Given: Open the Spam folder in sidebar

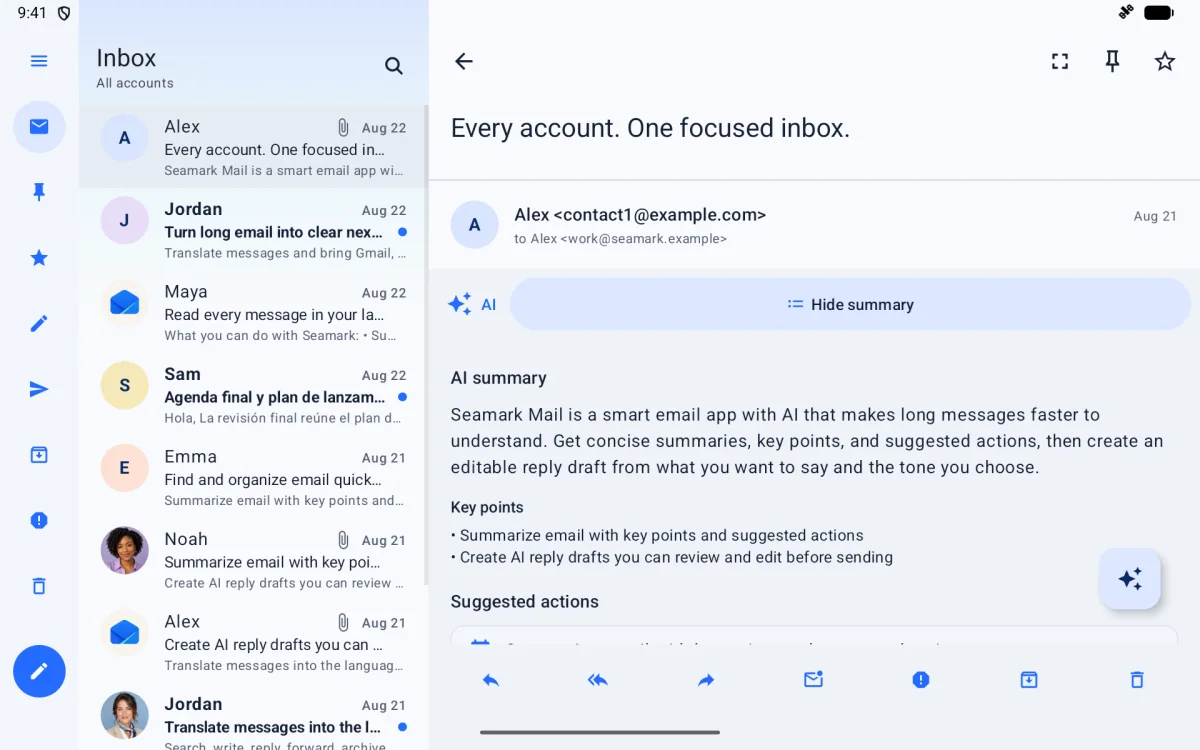Looking at the screenshot, I should [x=39, y=520].
